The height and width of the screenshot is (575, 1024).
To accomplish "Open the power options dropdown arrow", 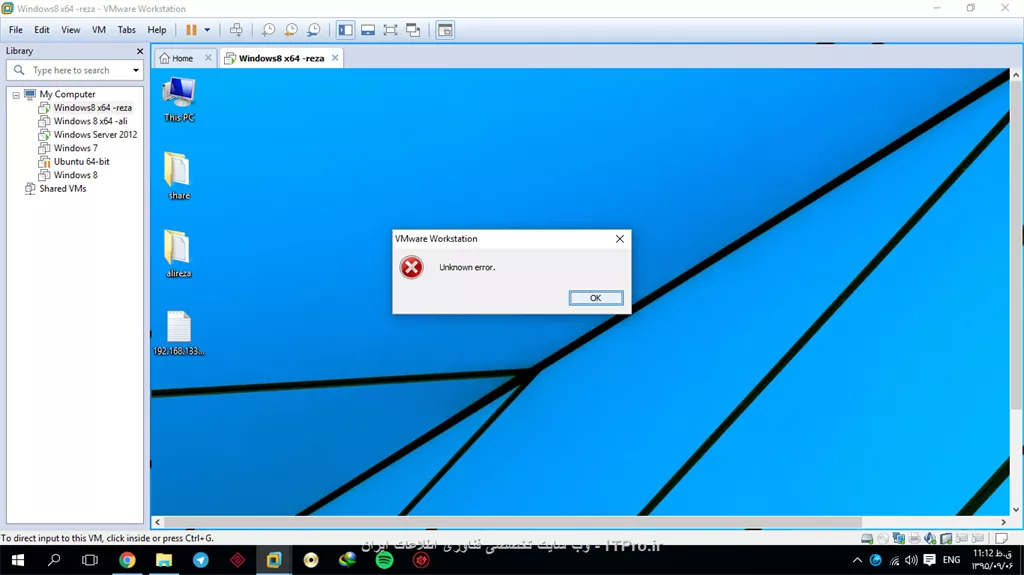I will click(207, 30).
